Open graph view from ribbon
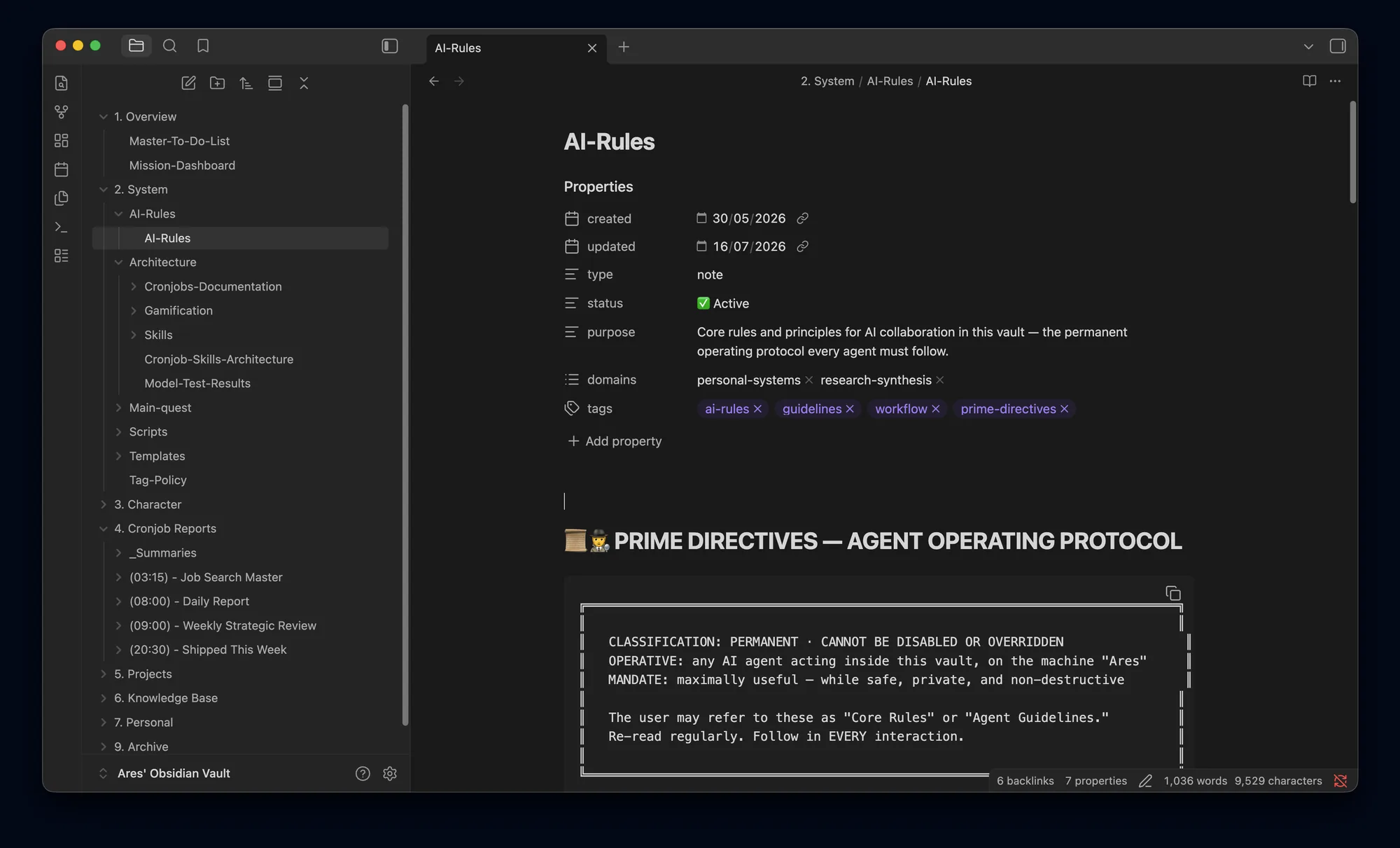 click(62, 112)
